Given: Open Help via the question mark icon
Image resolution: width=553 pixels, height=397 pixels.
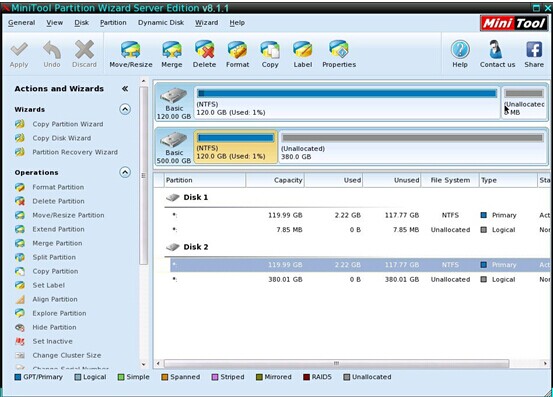Looking at the screenshot, I should click(x=460, y=50).
